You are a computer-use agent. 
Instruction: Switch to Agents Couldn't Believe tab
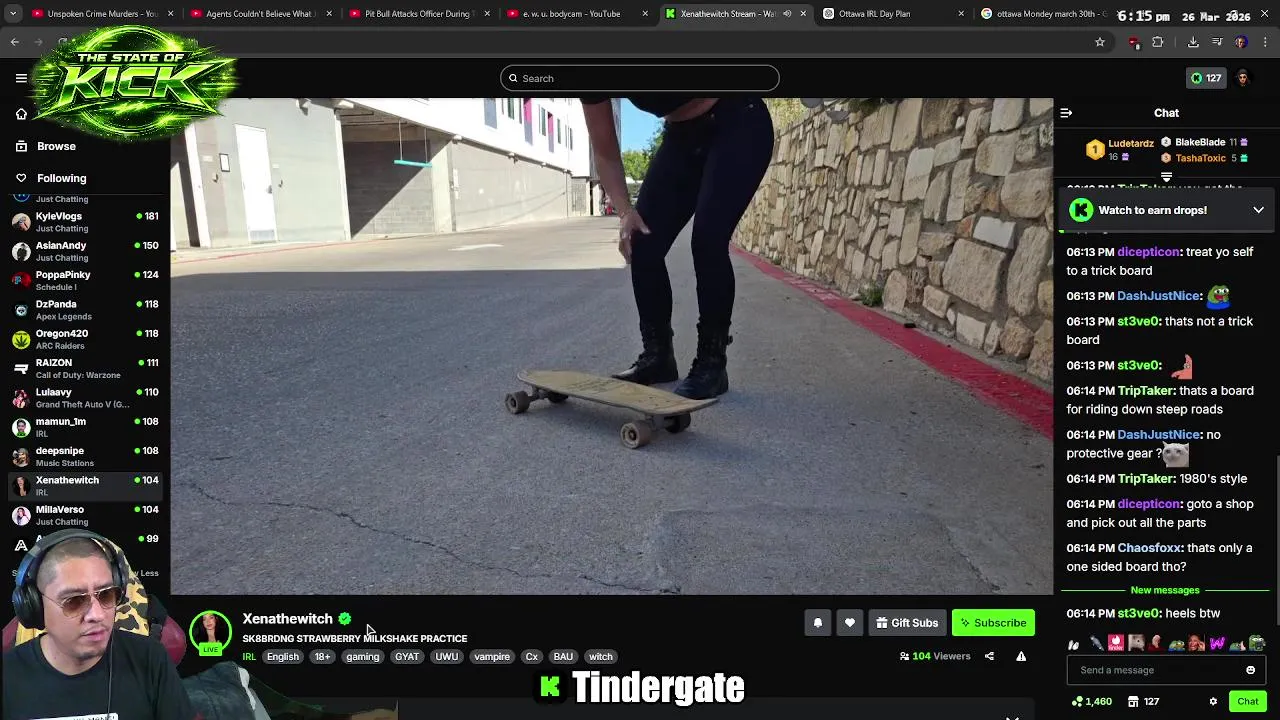coord(260,14)
